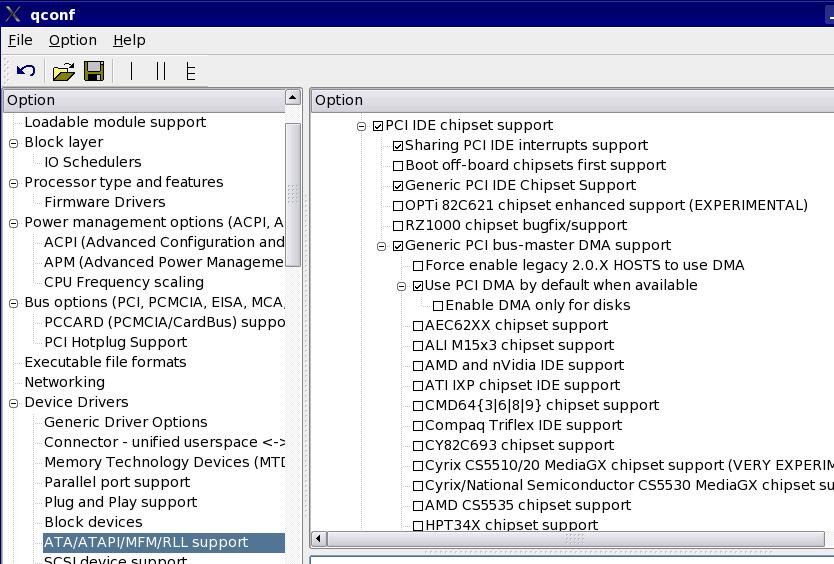Open the Help menu
The image size is (834, 564).
click(x=129, y=40)
